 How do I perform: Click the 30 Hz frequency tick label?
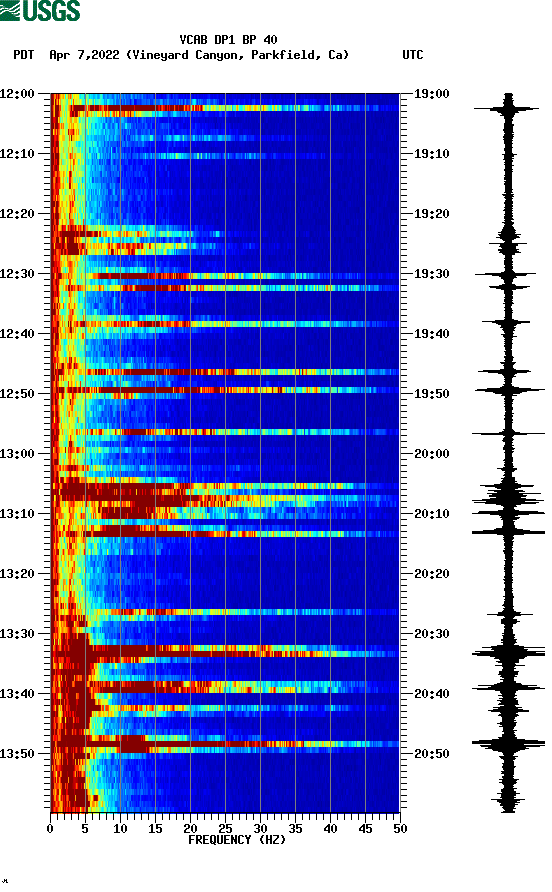[260, 829]
